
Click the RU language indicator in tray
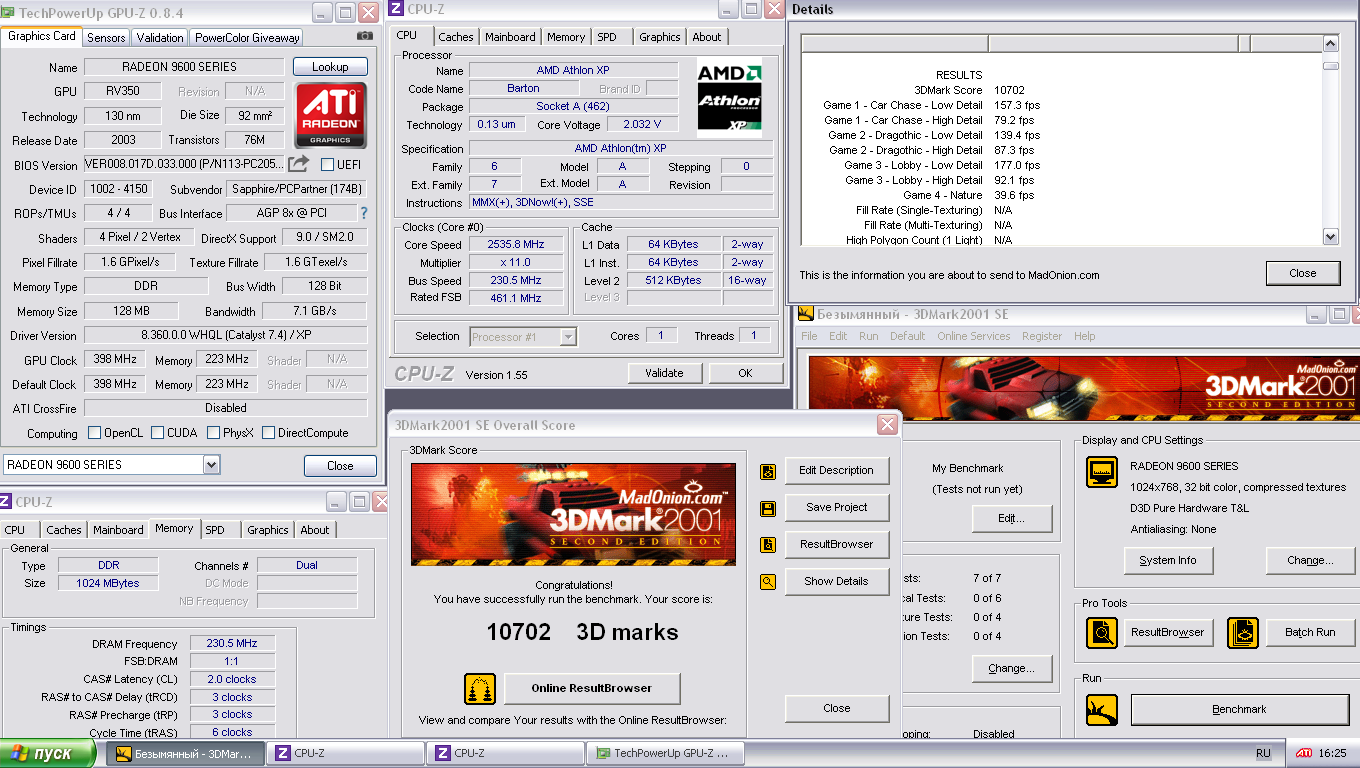click(1263, 753)
